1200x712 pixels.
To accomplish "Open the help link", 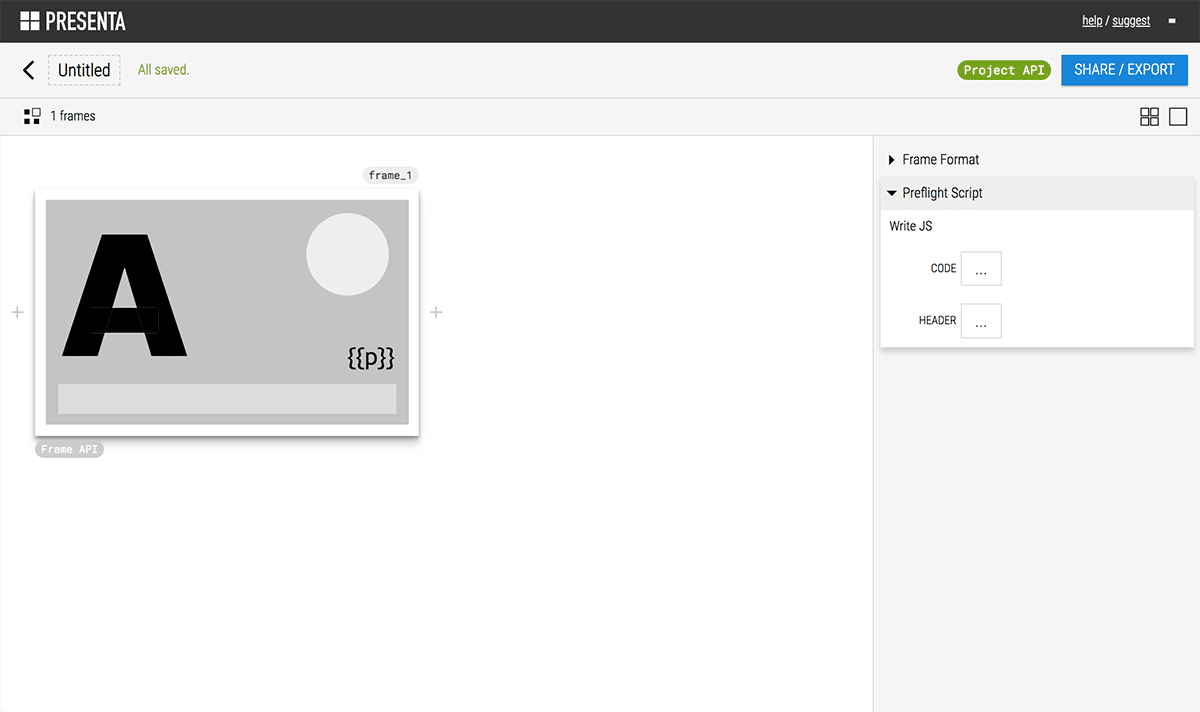I will pos(1092,21).
